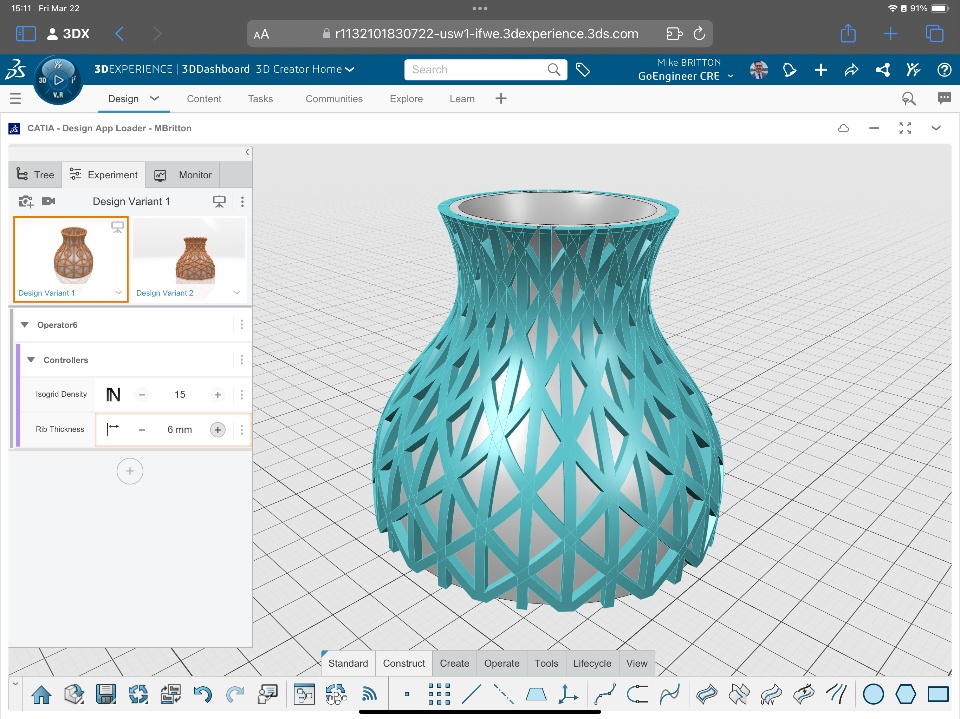
Task: Click the 3DEXPERIENCE search field
Action: point(475,70)
